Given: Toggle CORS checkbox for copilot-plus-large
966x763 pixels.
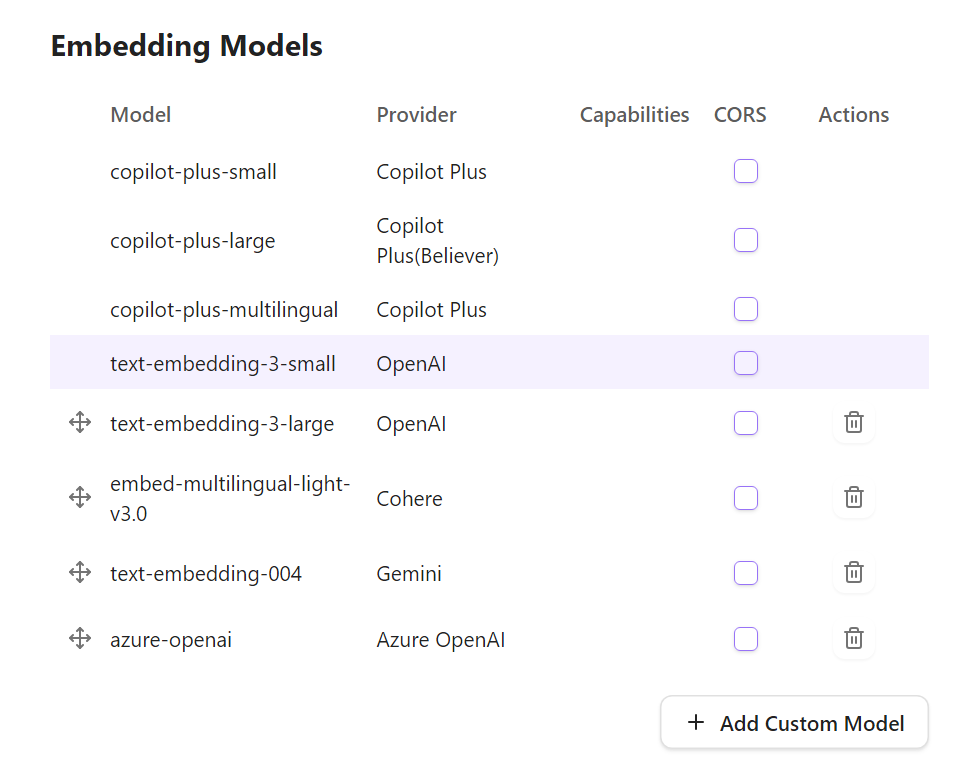Looking at the screenshot, I should tap(746, 240).
